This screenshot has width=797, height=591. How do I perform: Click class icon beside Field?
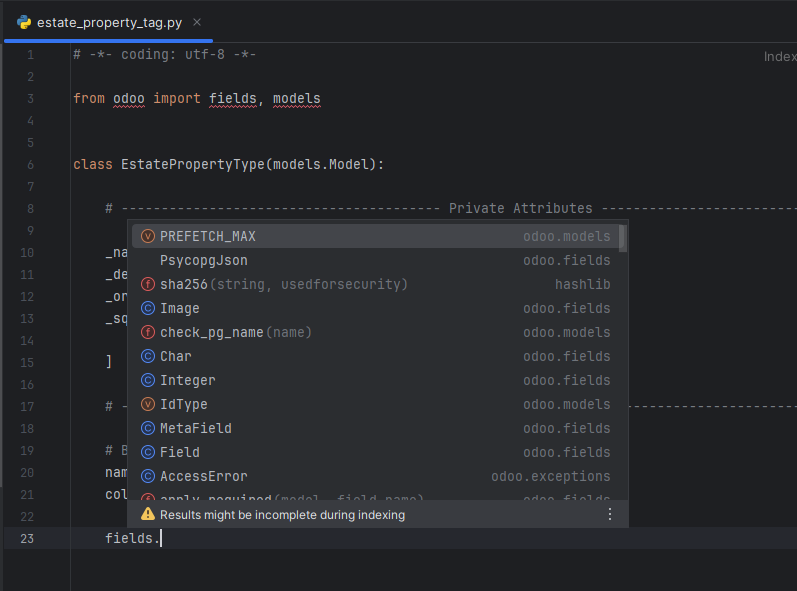tap(147, 452)
